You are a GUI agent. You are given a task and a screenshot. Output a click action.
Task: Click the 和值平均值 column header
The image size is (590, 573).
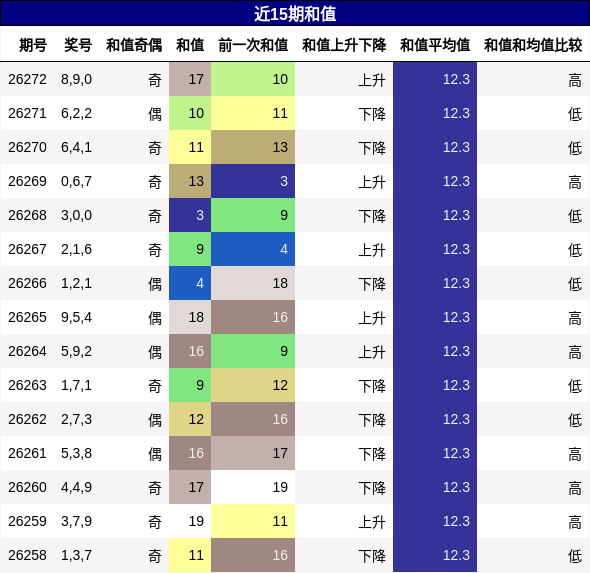point(435,45)
